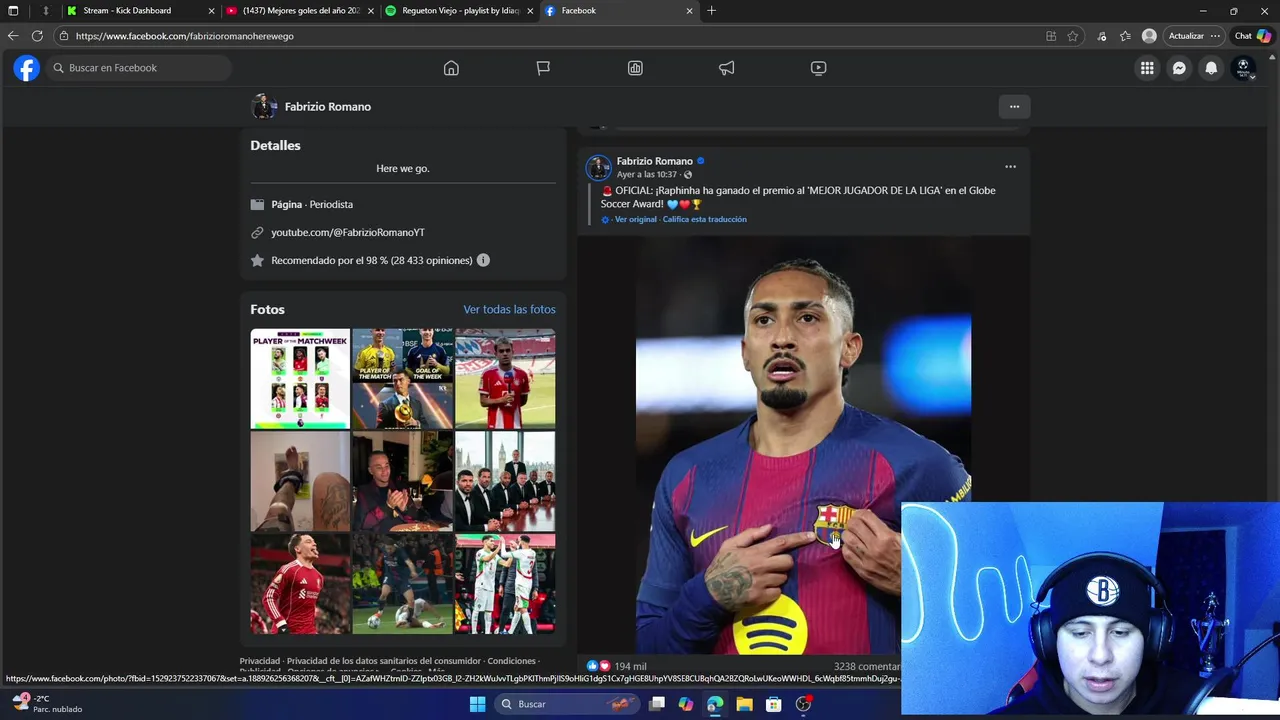Open Ver todas las fotos link

[509, 310]
